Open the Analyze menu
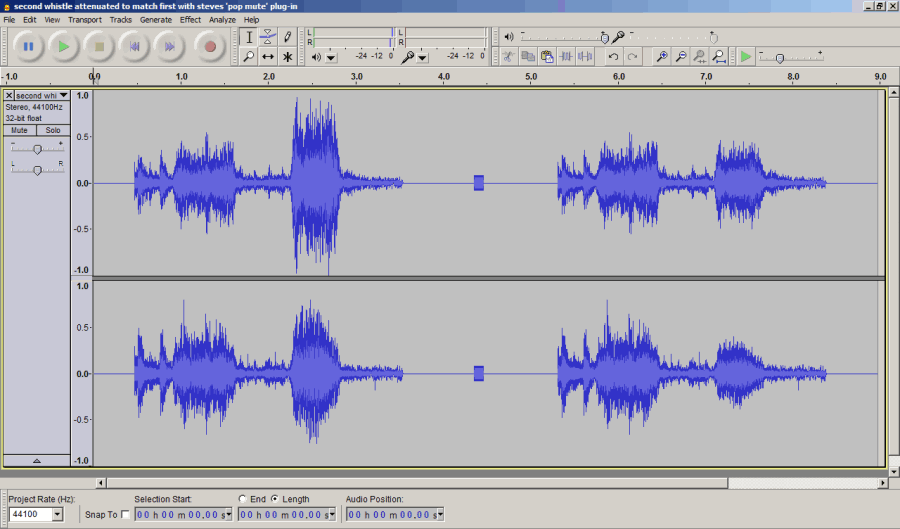This screenshot has height=529, width=900. [222, 20]
